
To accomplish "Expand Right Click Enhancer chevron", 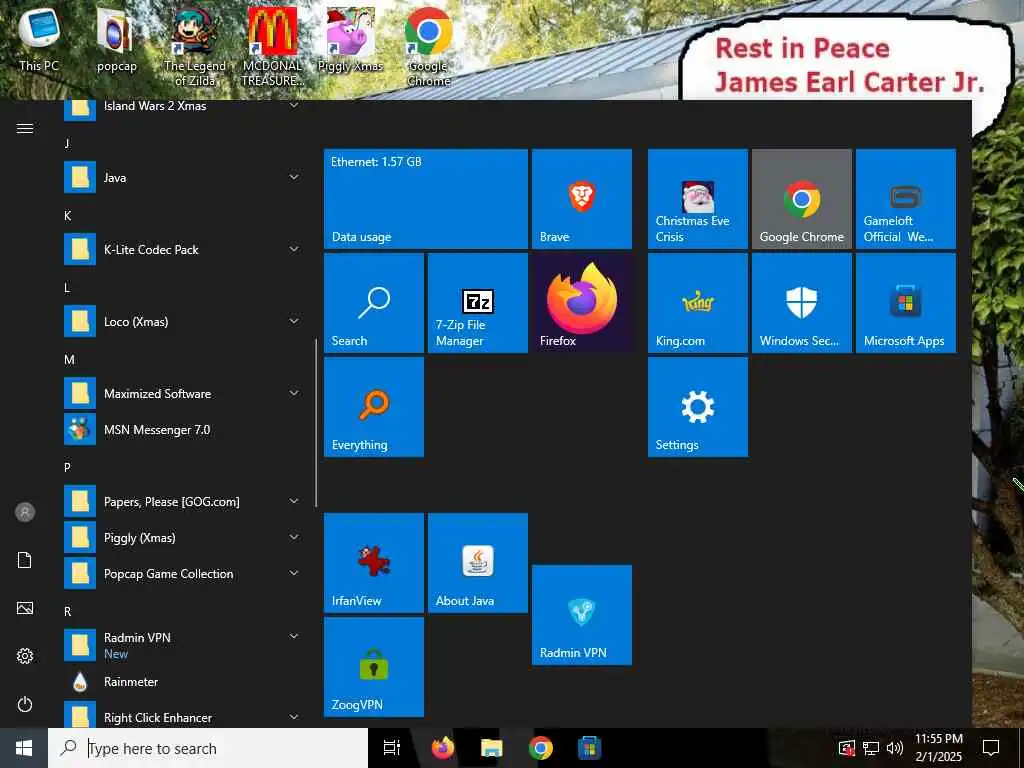I will pyautogui.click(x=294, y=716).
